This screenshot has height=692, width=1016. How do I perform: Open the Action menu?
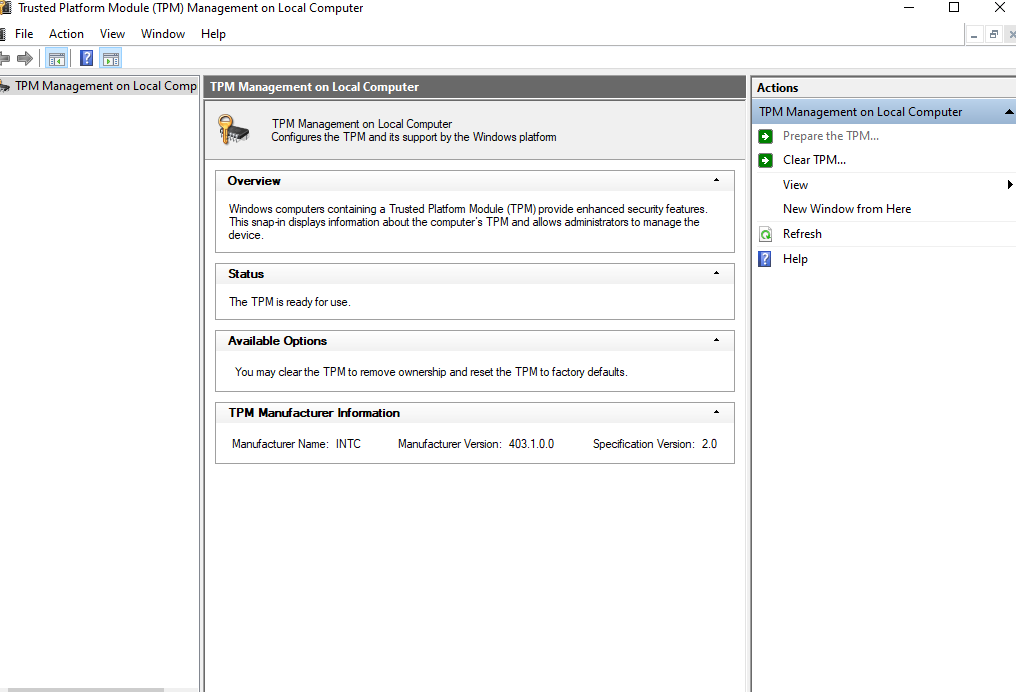pos(66,34)
